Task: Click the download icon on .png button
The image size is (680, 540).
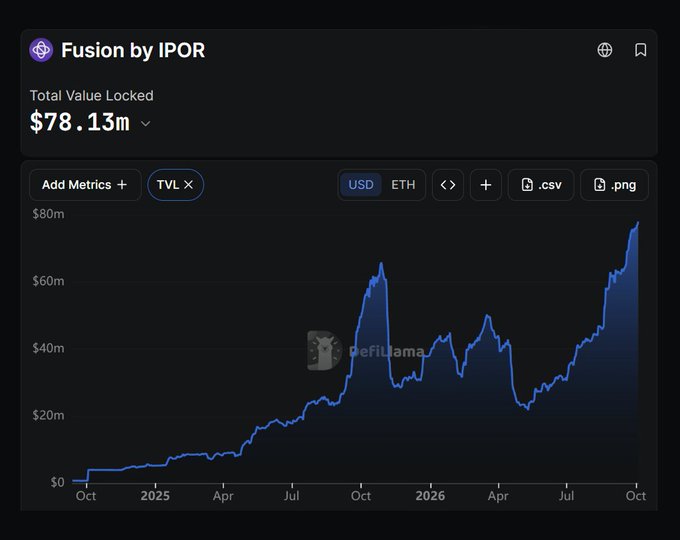Action: click(600, 185)
